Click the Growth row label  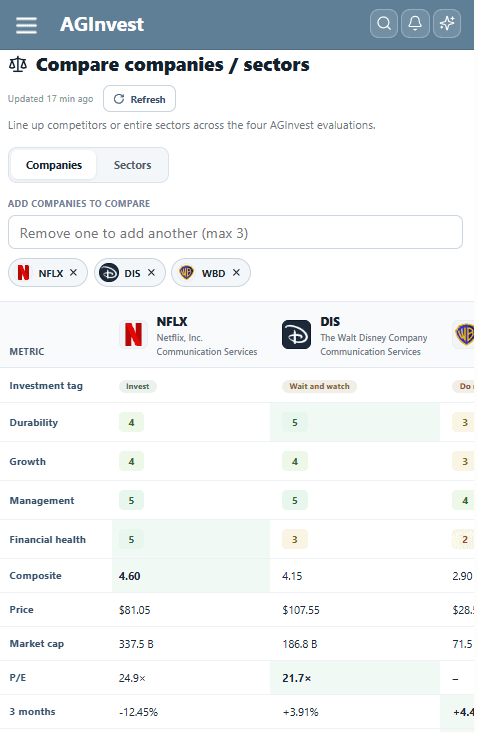tap(28, 462)
